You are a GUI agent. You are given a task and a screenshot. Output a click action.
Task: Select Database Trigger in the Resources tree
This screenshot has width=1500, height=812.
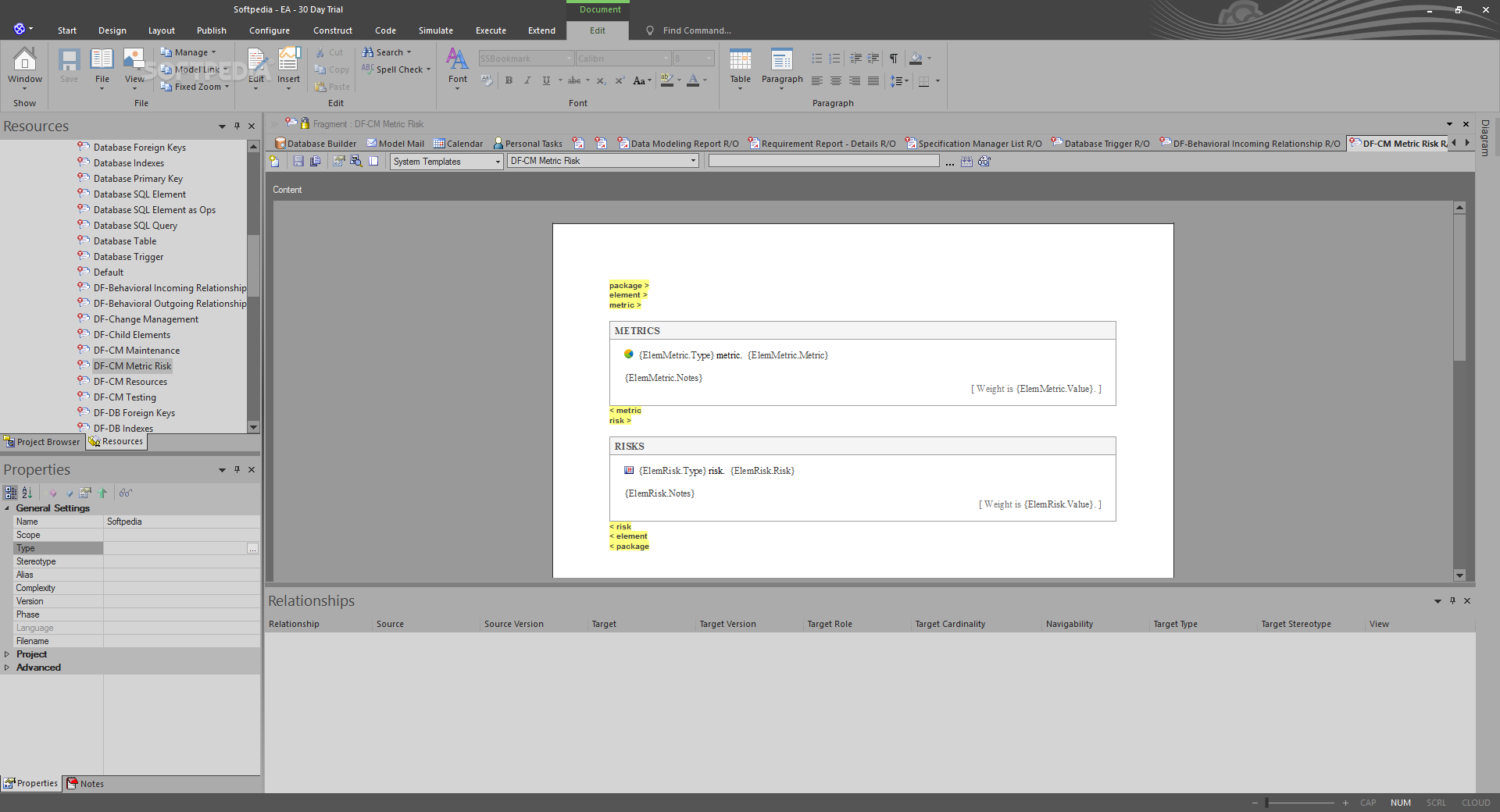click(128, 257)
